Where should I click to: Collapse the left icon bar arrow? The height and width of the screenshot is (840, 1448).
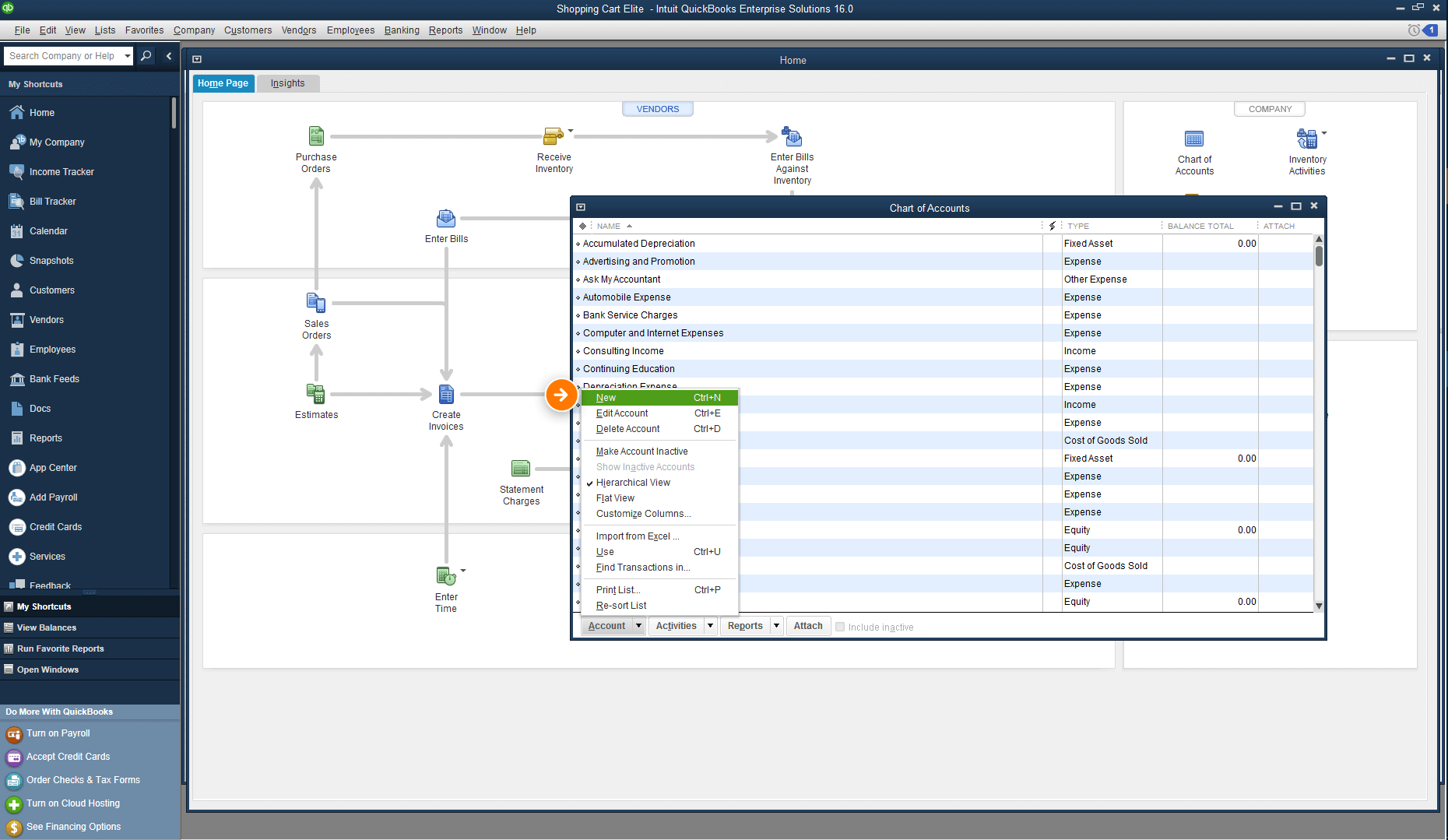pos(169,56)
